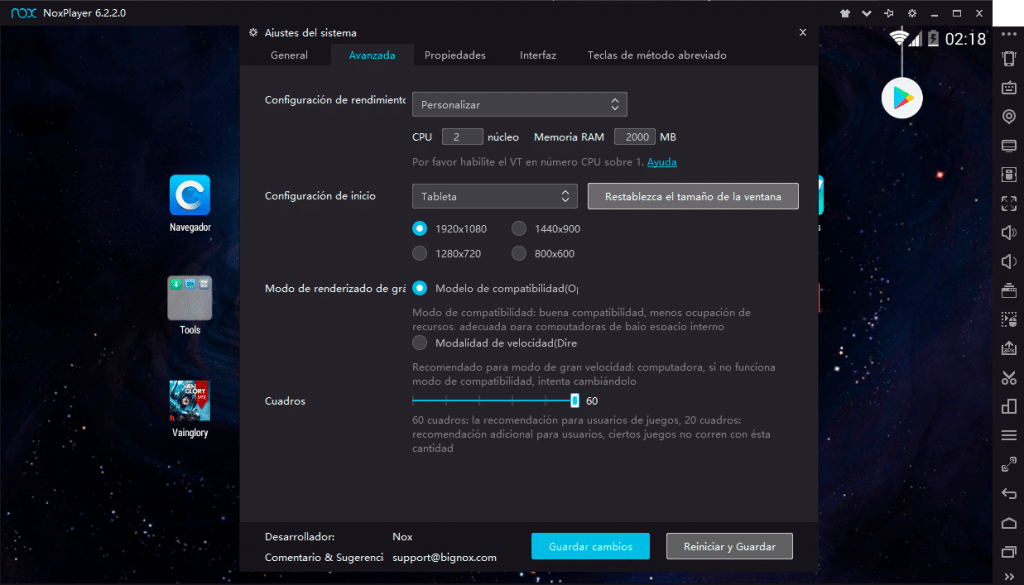
Task: Open the Navegador browser app
Action: pos(189,195)
